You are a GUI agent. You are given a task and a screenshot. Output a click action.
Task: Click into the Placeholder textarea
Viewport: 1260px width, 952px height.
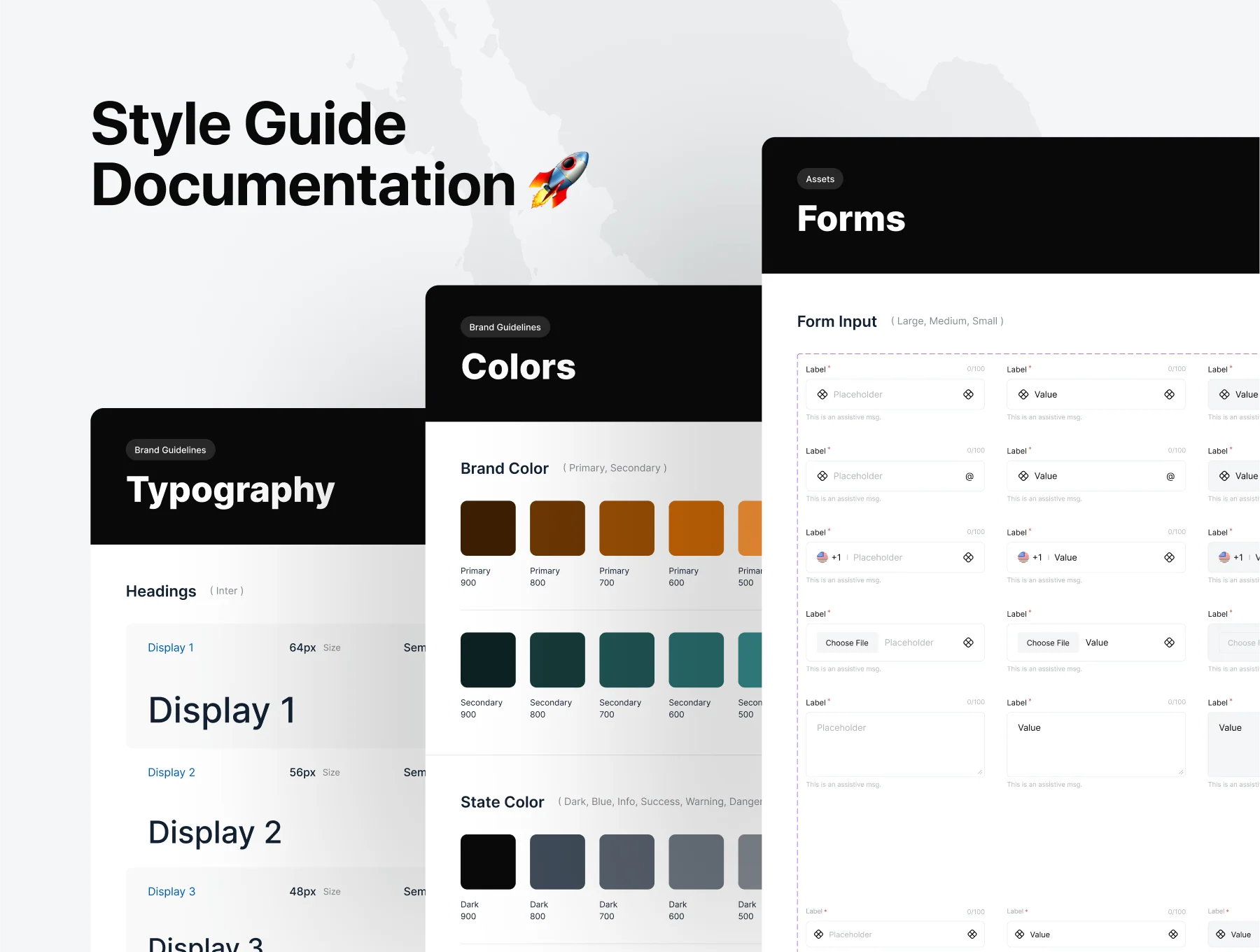pyautogui.click(x=895, y=744)
